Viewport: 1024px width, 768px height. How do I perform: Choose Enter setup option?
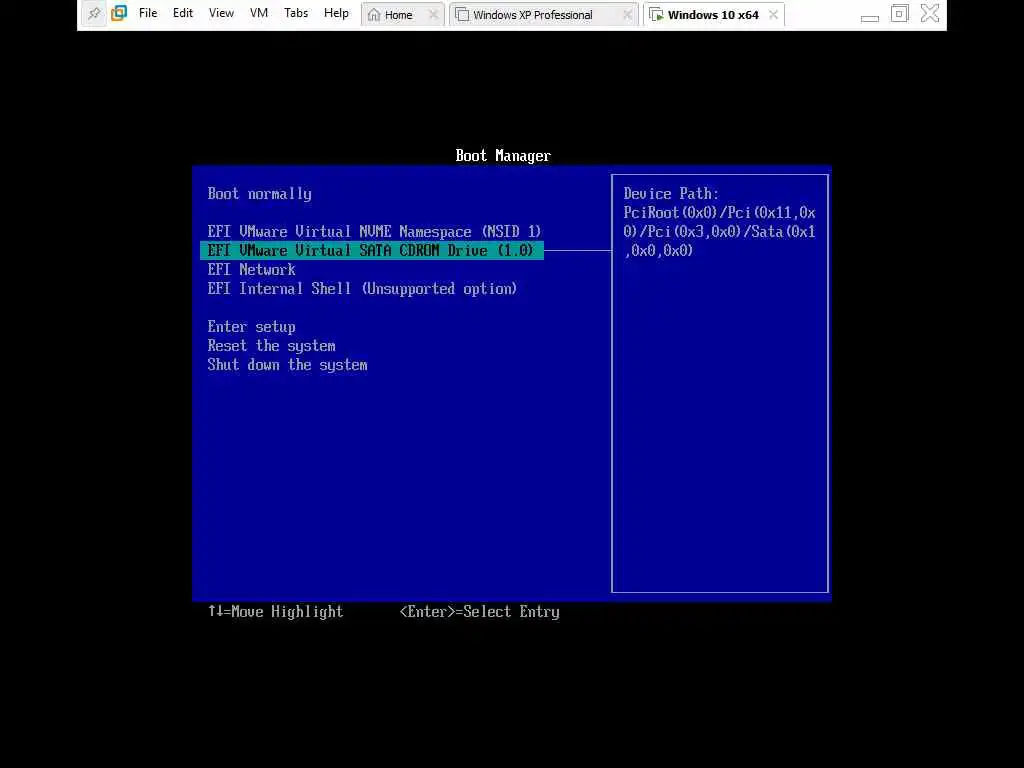click(251, 327)
